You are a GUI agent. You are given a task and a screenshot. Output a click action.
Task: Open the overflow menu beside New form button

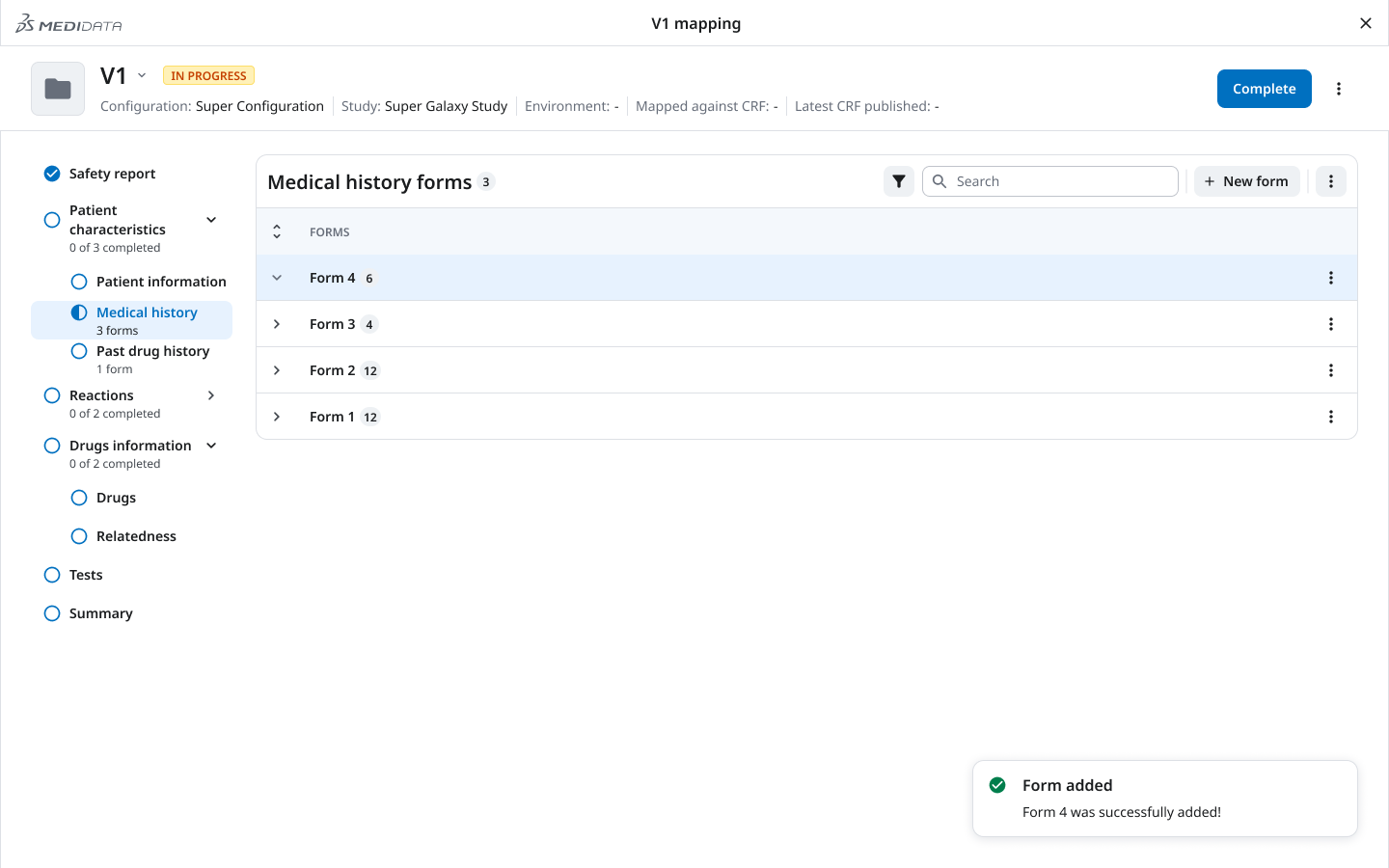point(1331,180)
